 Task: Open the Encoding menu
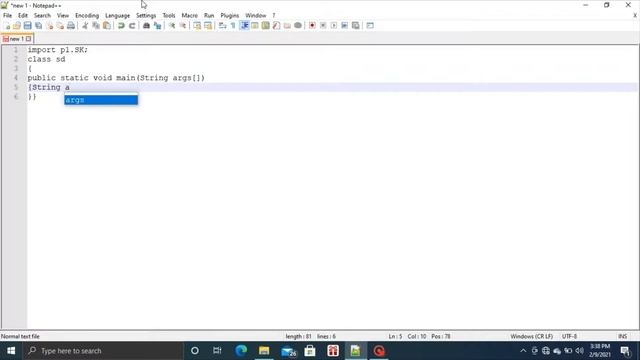click(87, 16)
